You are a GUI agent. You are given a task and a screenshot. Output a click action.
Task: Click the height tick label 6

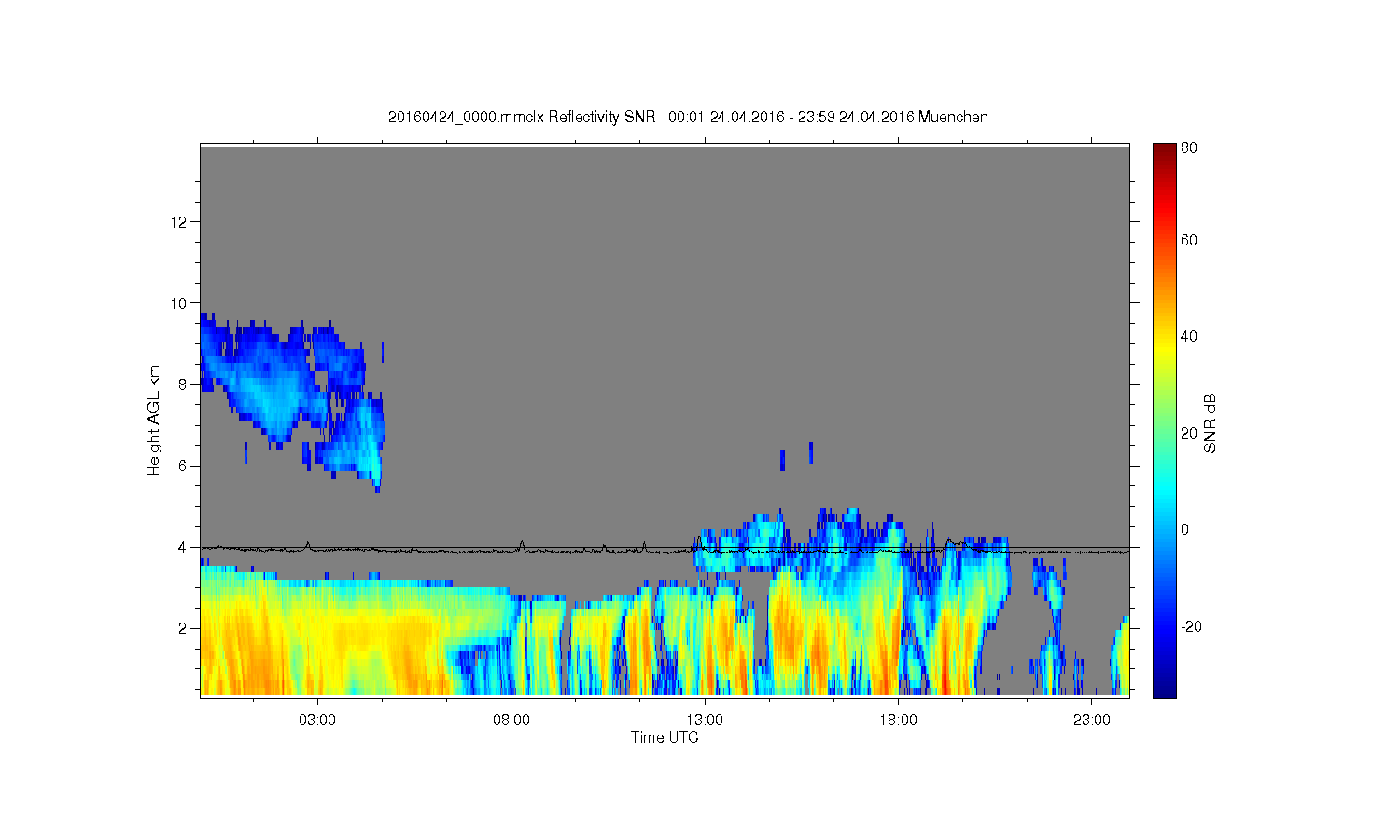point(183,466)
